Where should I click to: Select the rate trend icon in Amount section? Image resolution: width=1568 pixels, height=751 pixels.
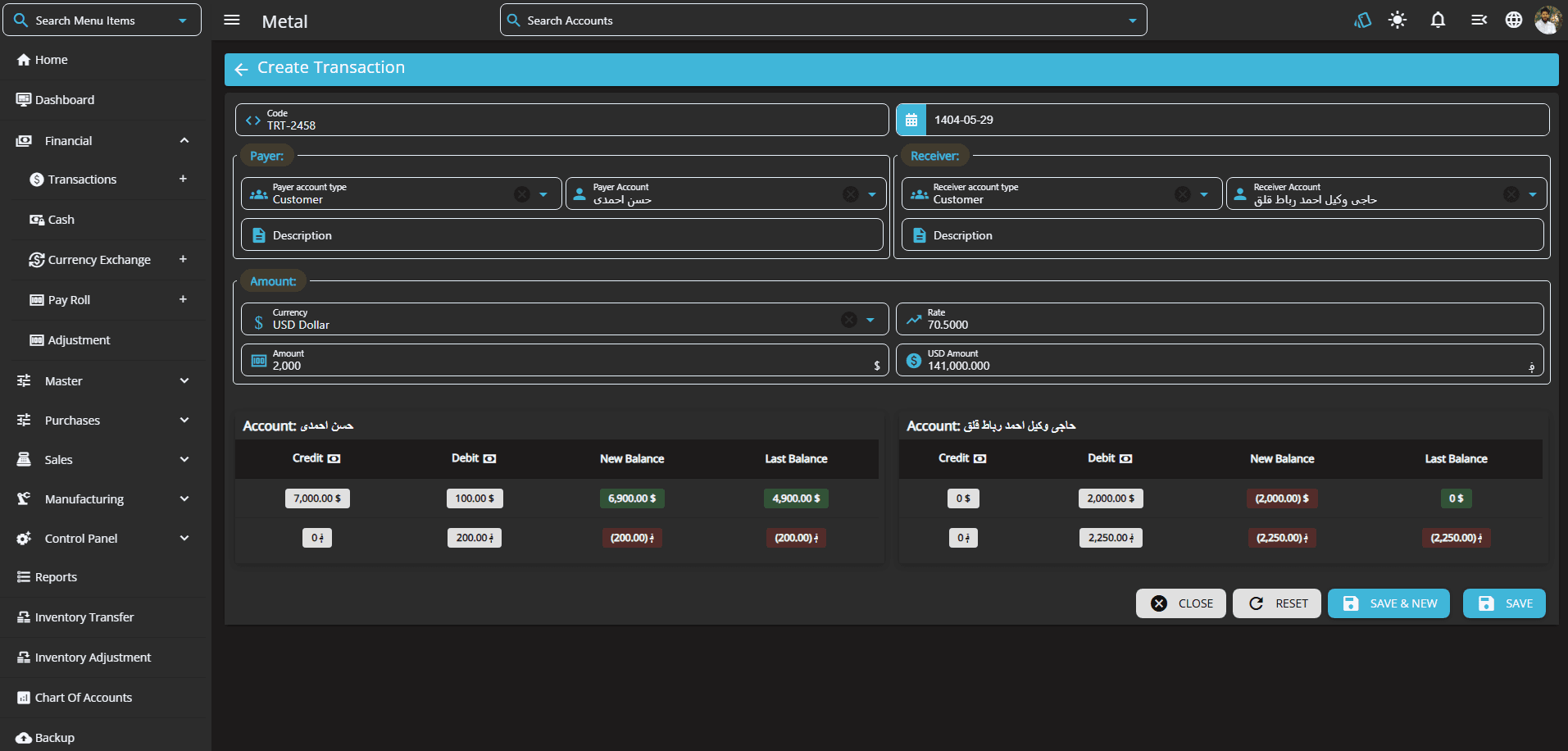coord(912,318)
